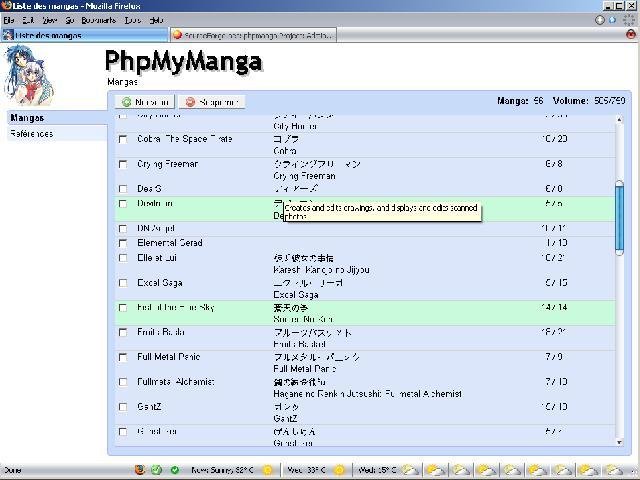Click the scroll-up arrow of the manga list
Screen dimensions: 640x480
click(x=619, y=120)
